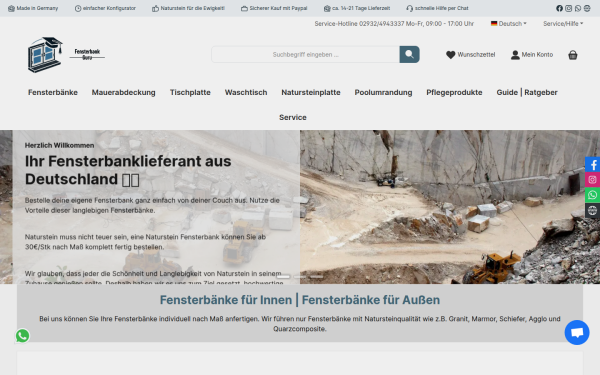600x375 pixels.
Task: Click the Service-Hotline phone number text
Action: click(x=394, y=24)
